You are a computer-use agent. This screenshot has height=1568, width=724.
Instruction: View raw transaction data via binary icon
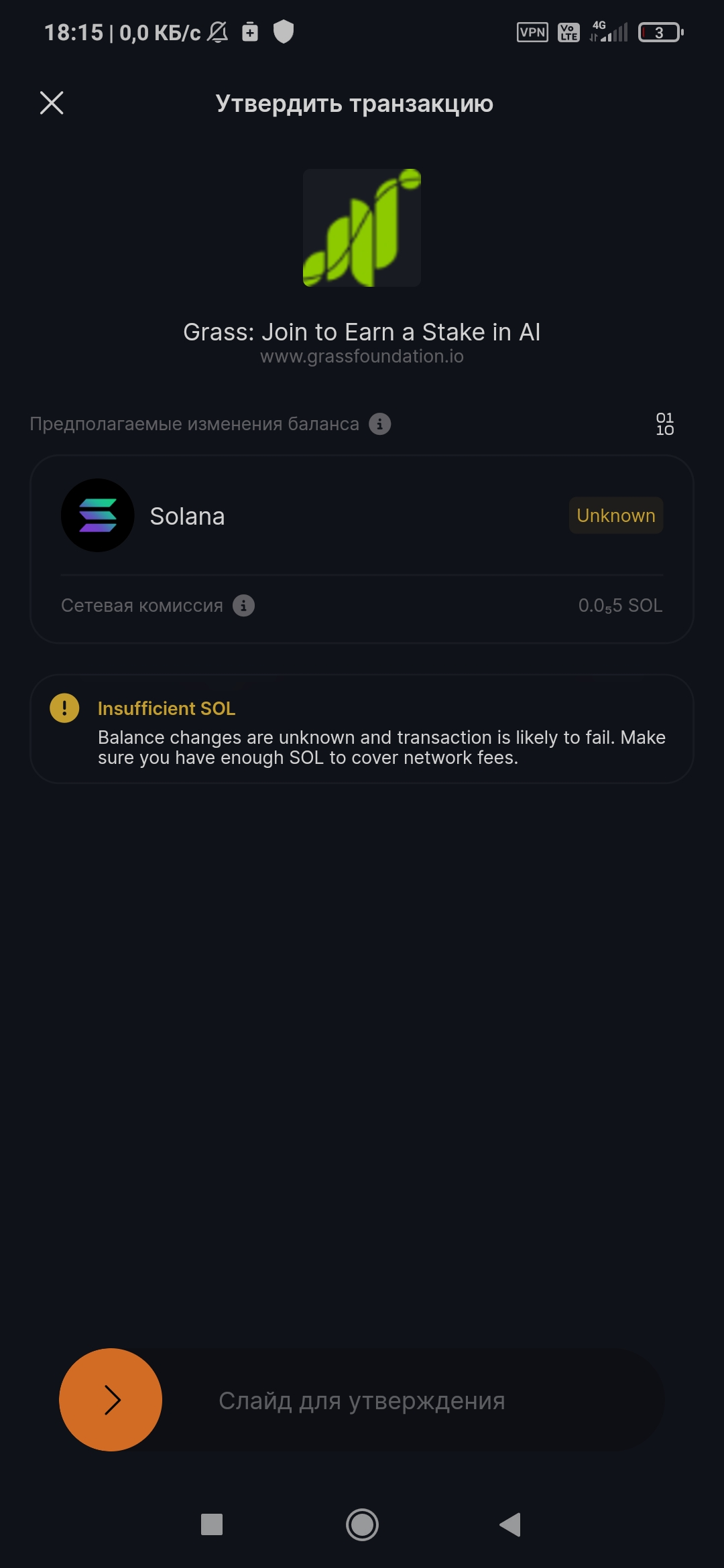click(664, 424)
